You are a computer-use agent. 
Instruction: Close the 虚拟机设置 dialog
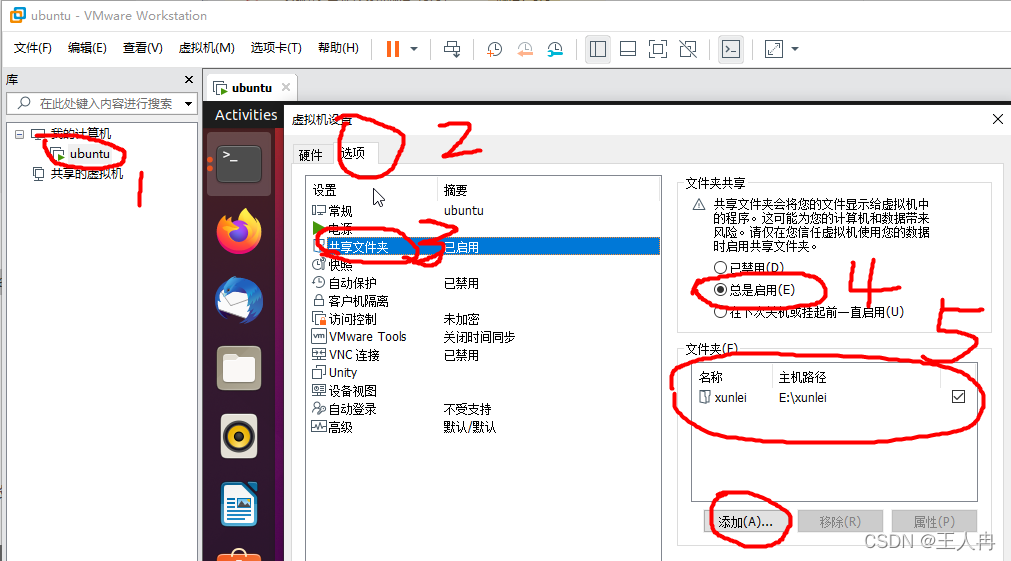point(997,119)
